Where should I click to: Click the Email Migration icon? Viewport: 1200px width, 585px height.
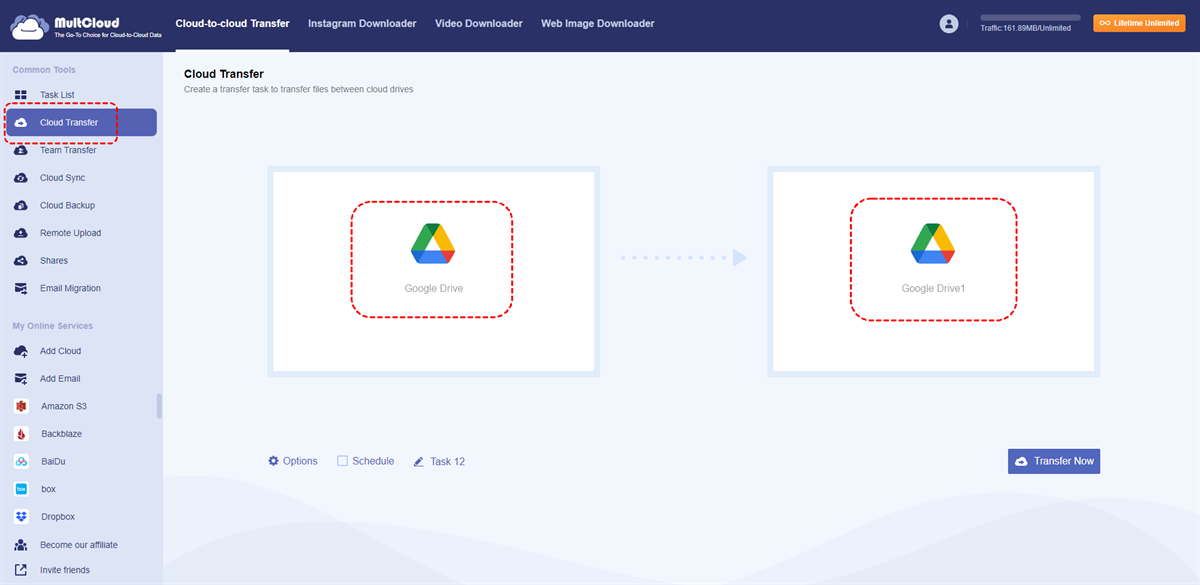point(21,288)
